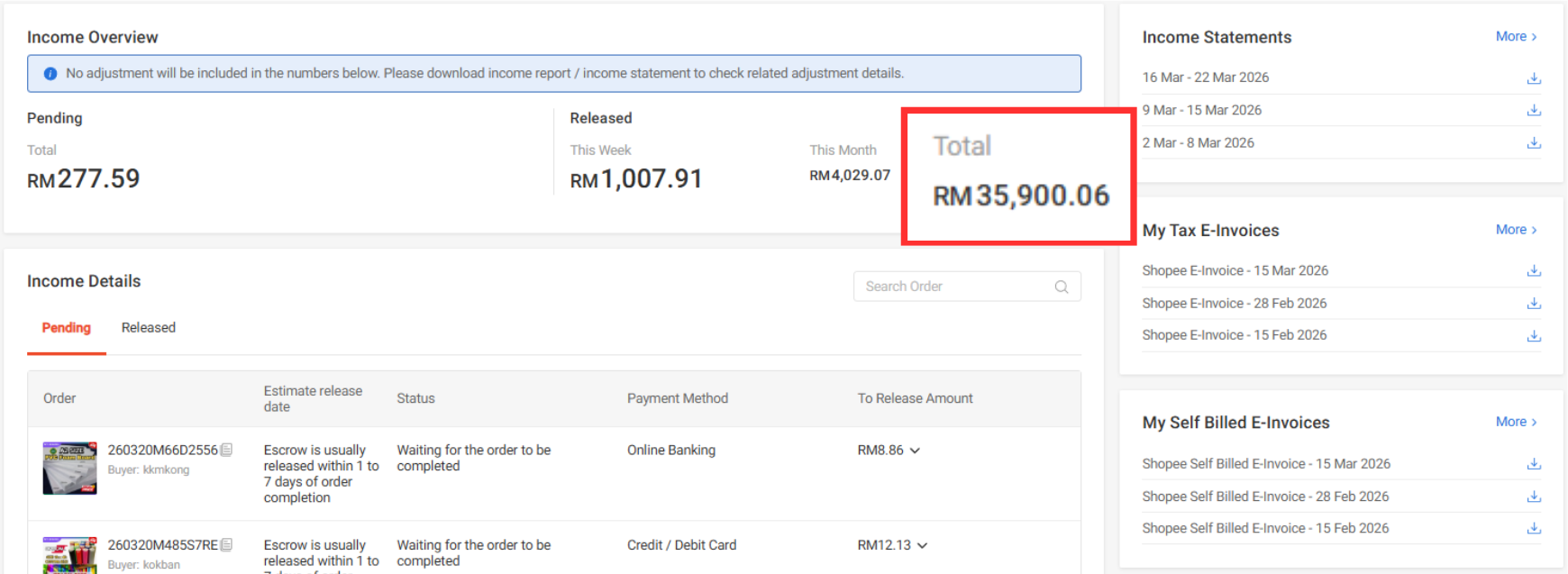Click Shopee Self Billed E-Invoice - 28 Feb 2026 text
This screenshot has width=1568, height=574.
[1265, 497]
